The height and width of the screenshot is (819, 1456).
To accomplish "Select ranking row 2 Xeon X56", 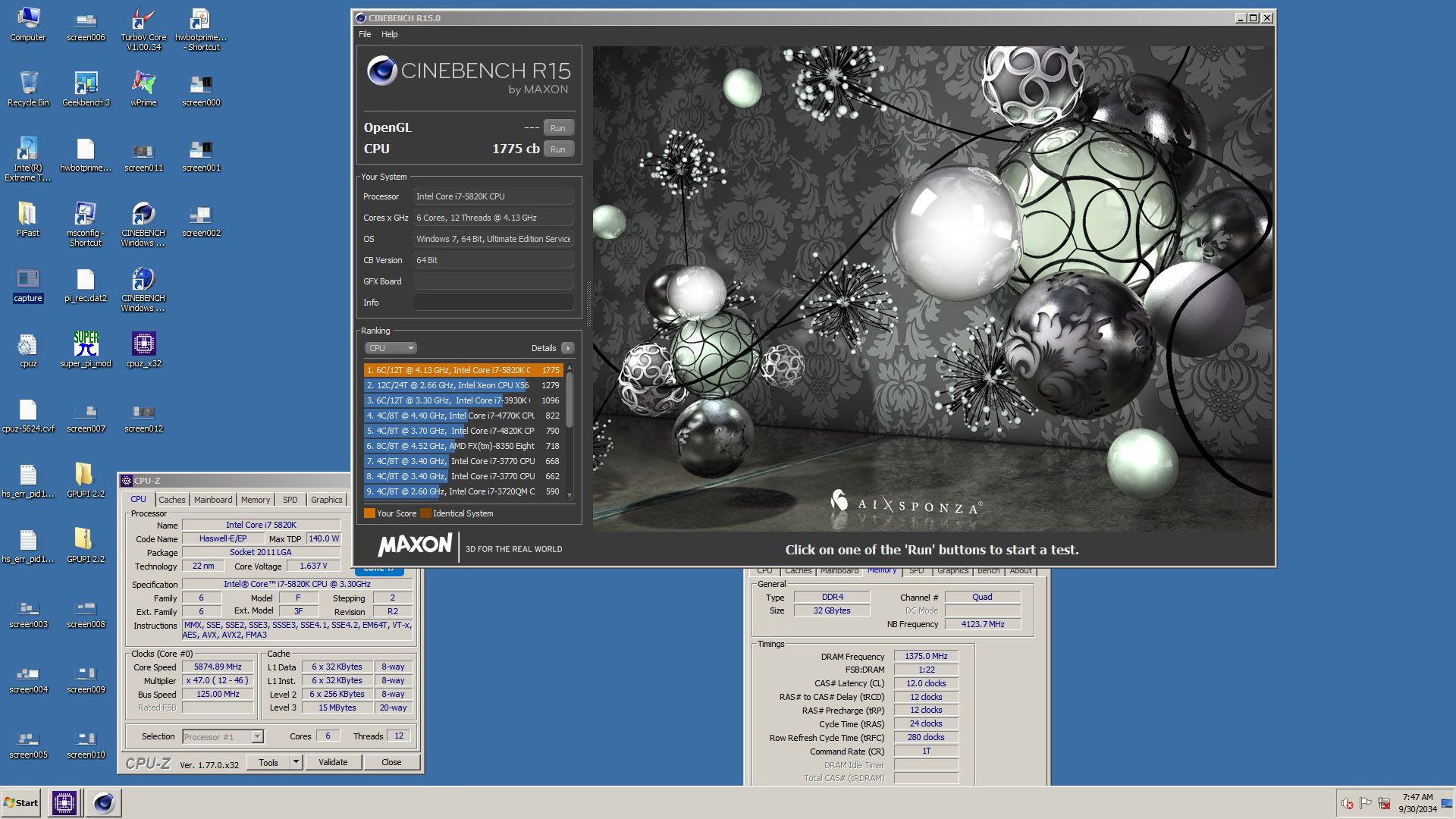I will [x=463, y=385].
